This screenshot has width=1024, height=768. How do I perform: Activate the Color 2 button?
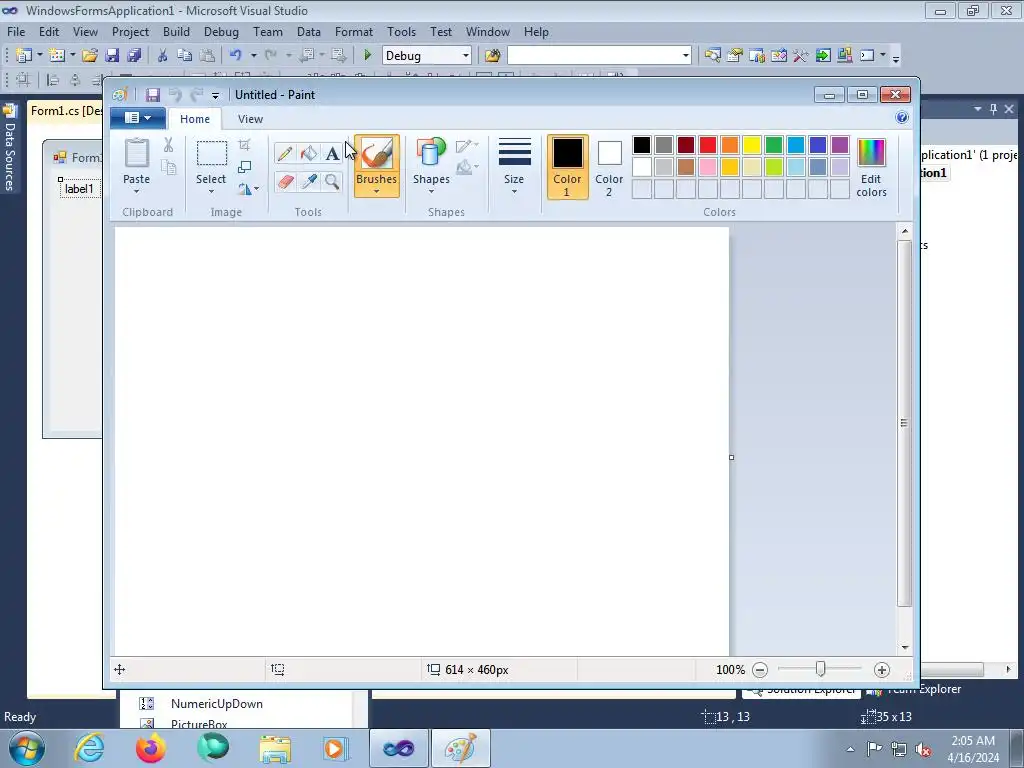[609, 167]
